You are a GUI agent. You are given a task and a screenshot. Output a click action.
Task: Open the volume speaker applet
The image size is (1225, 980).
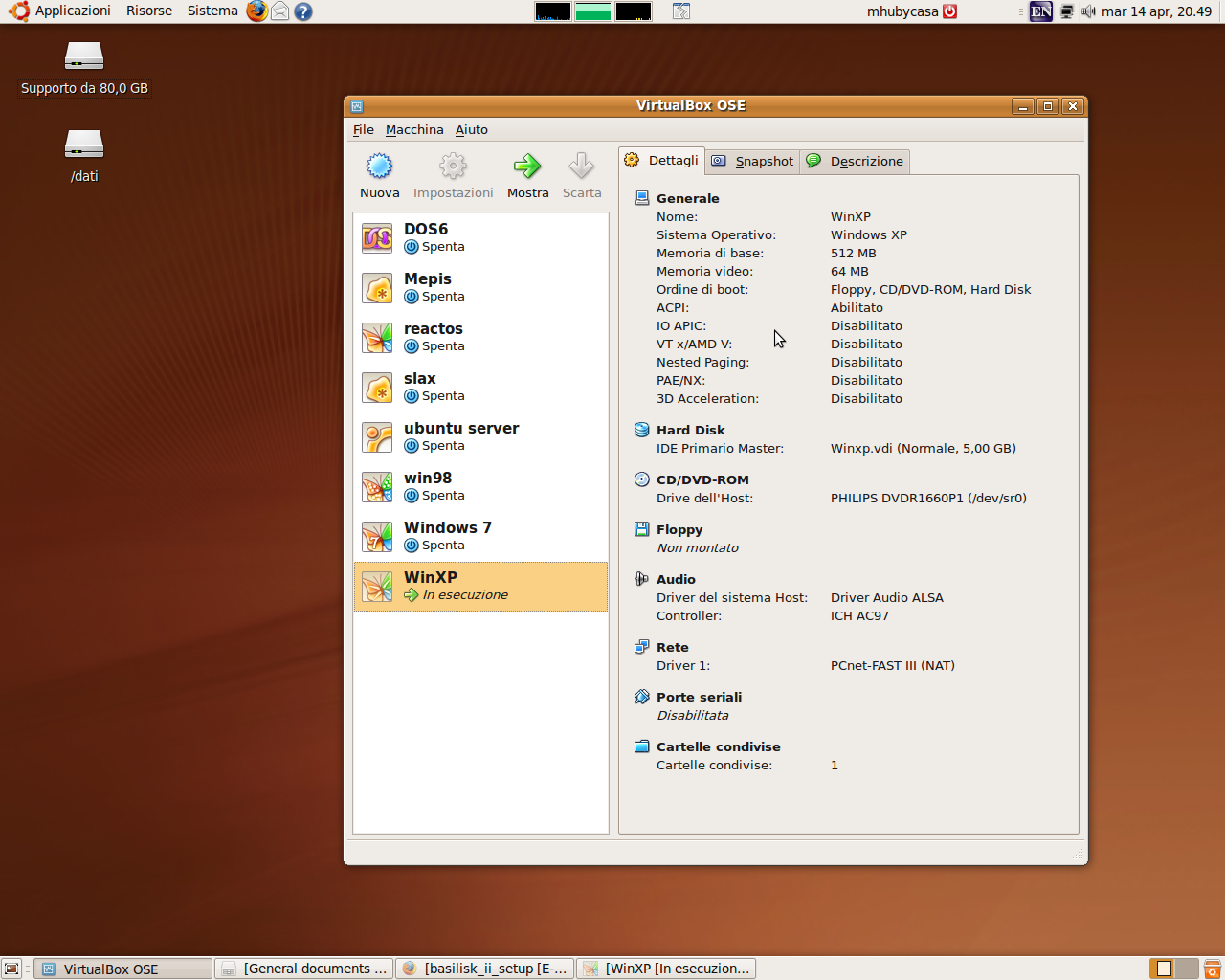pyautogui.click(x=1088, y=11)
